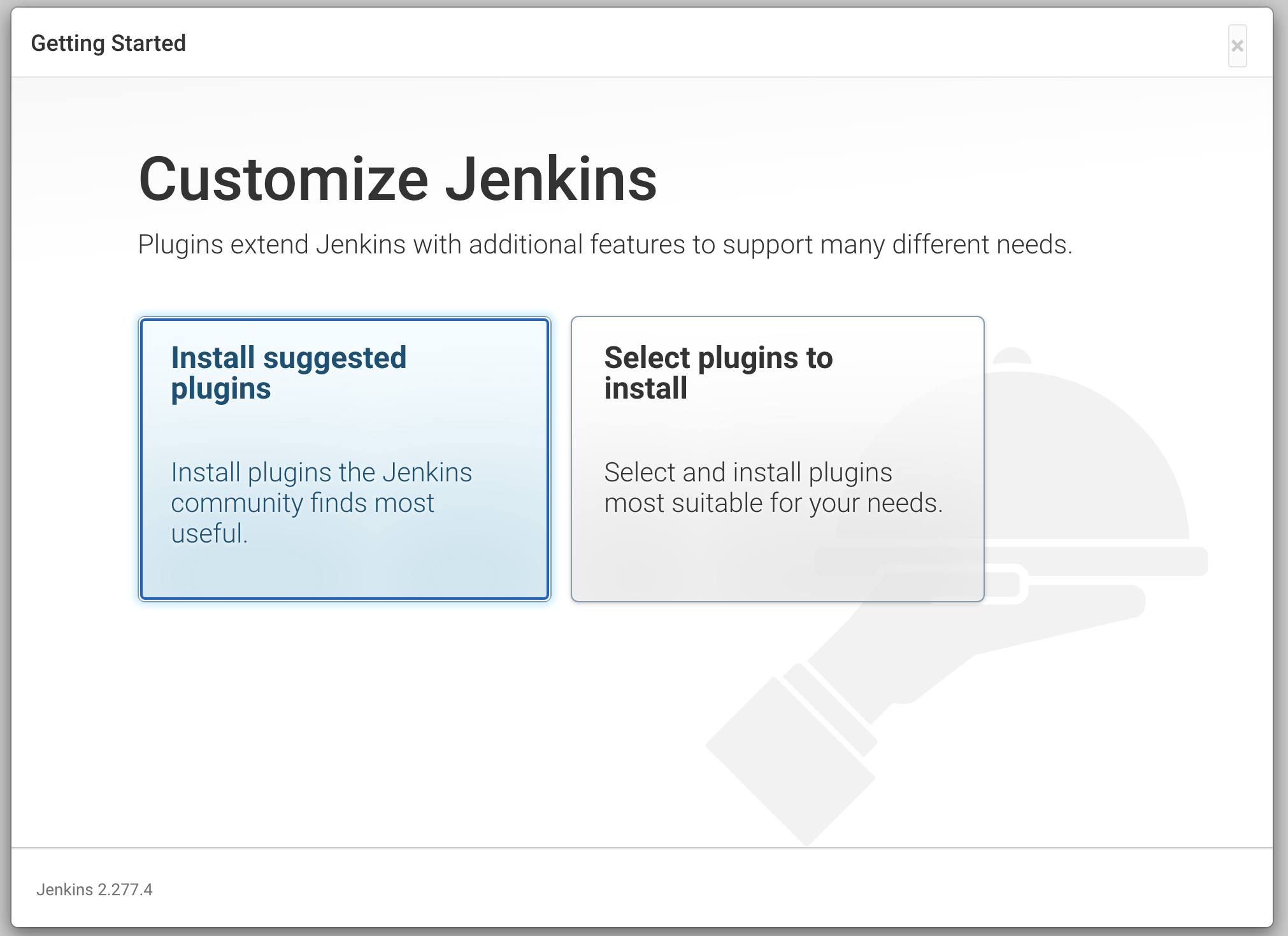Click the Install suggested plugins option

[344, 458]
